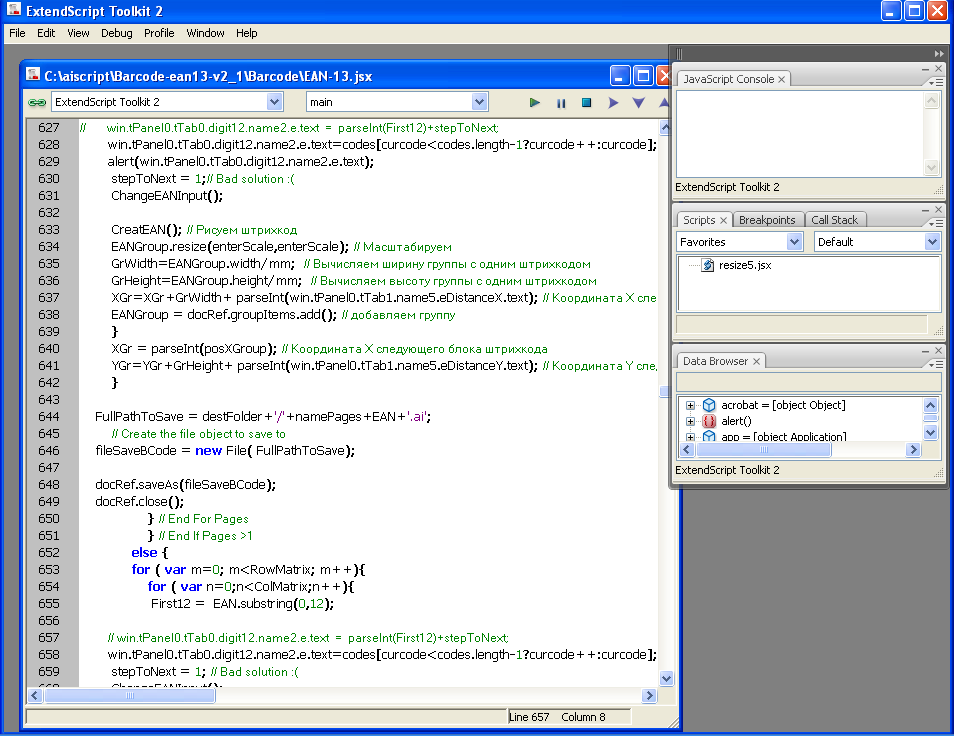The width and height of the screenshot is (954, 736).
Task: Open the Help menu
Action: (246, 33)
